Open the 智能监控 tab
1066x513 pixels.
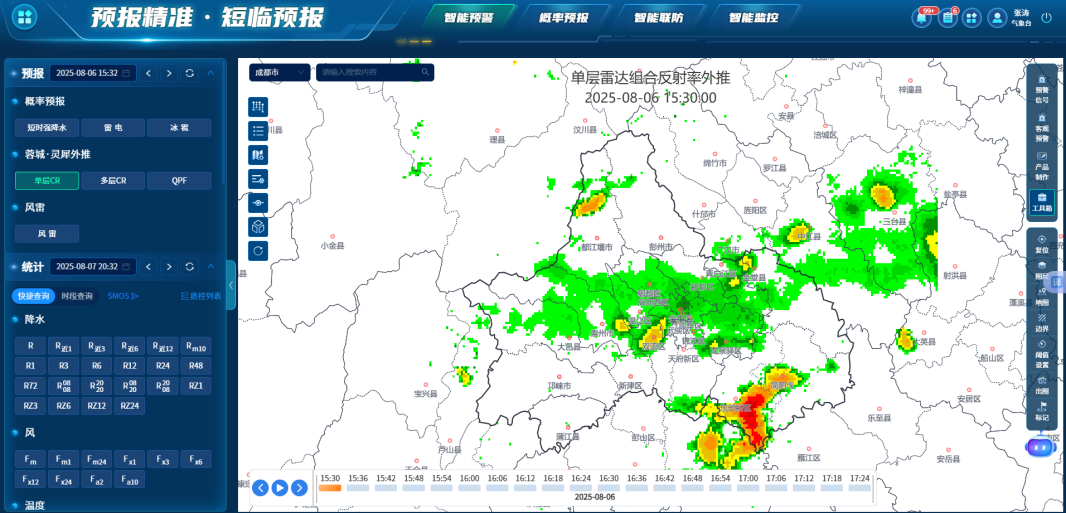[752, 18]
